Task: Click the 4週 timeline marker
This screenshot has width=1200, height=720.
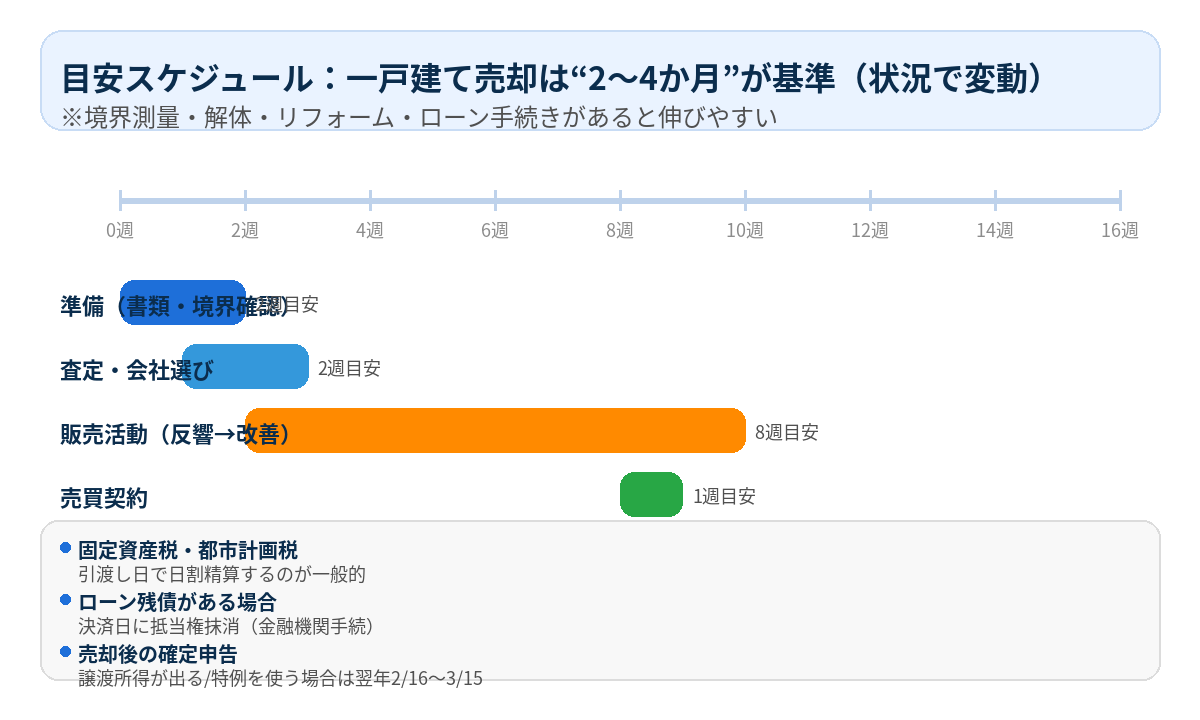Action: click(x=370, y=231)
